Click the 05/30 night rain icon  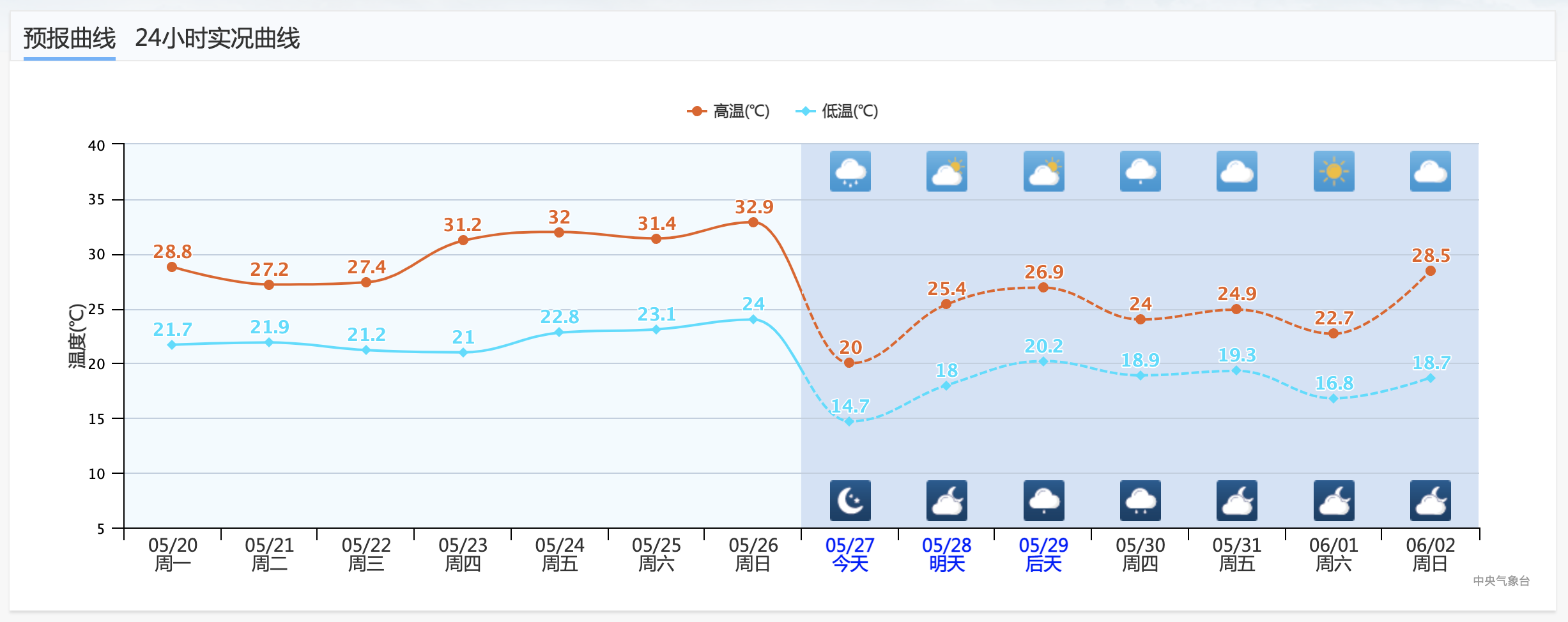pyautogui.click(x=1140, y=501)
